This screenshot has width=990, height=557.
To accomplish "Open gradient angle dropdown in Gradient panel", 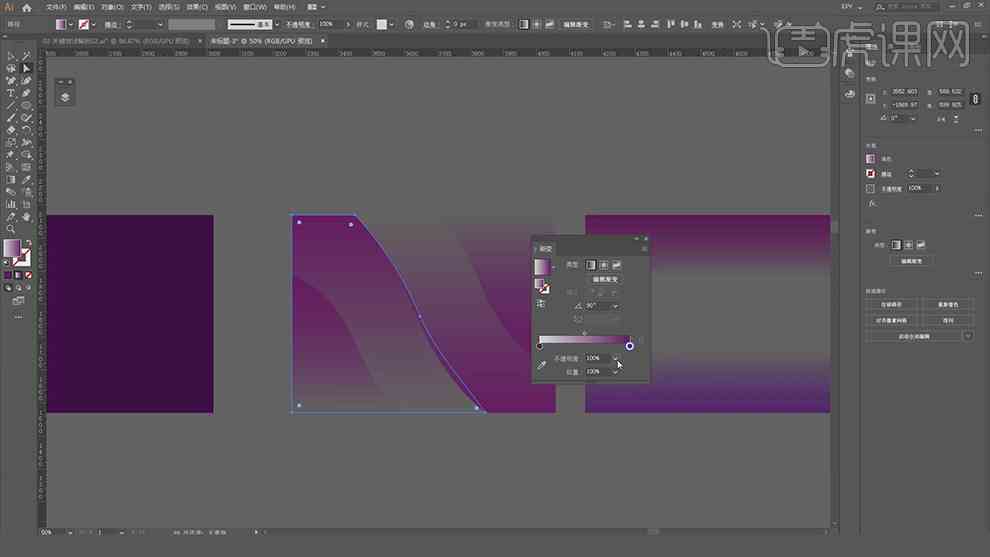I will point(615,306).
